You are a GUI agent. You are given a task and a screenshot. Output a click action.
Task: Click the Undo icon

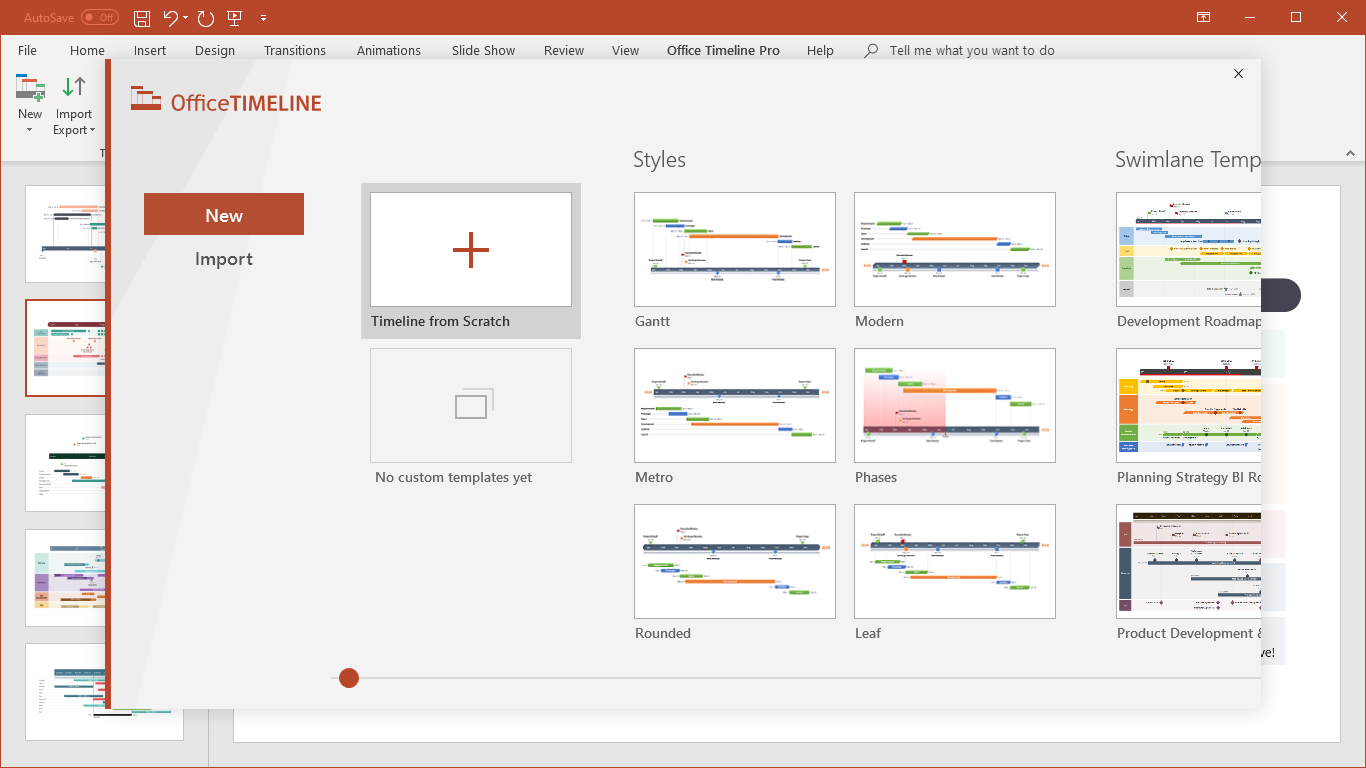(169, 17)
